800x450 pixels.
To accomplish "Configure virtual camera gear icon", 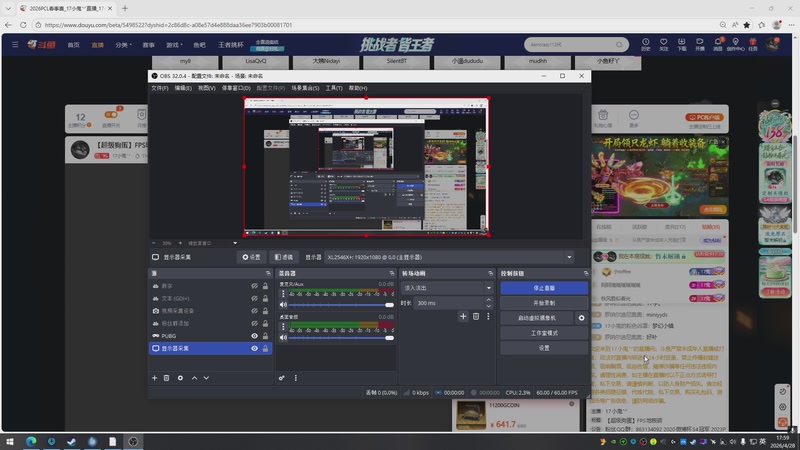I will click(581, 318).
